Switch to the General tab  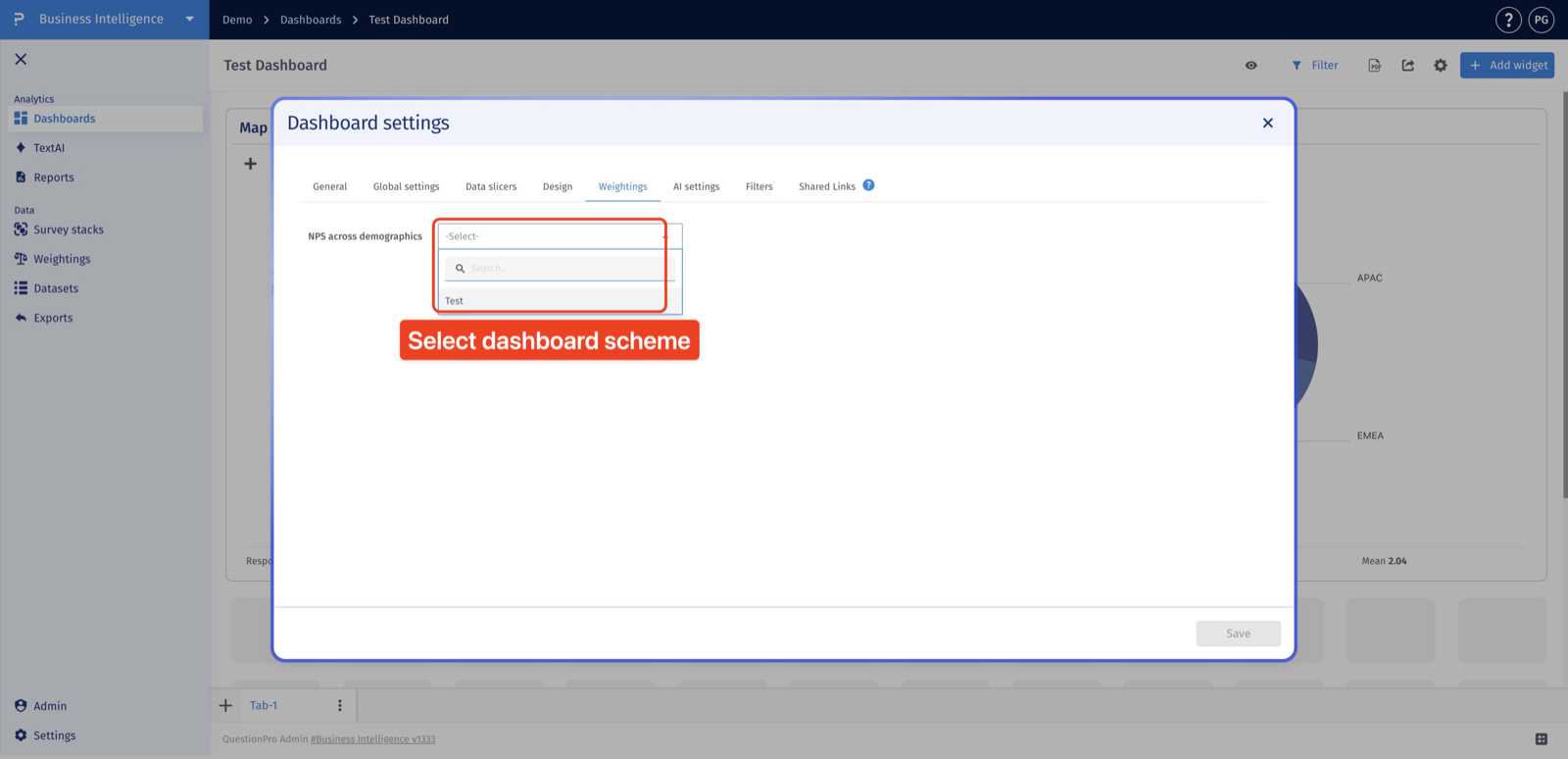[330, 186]
